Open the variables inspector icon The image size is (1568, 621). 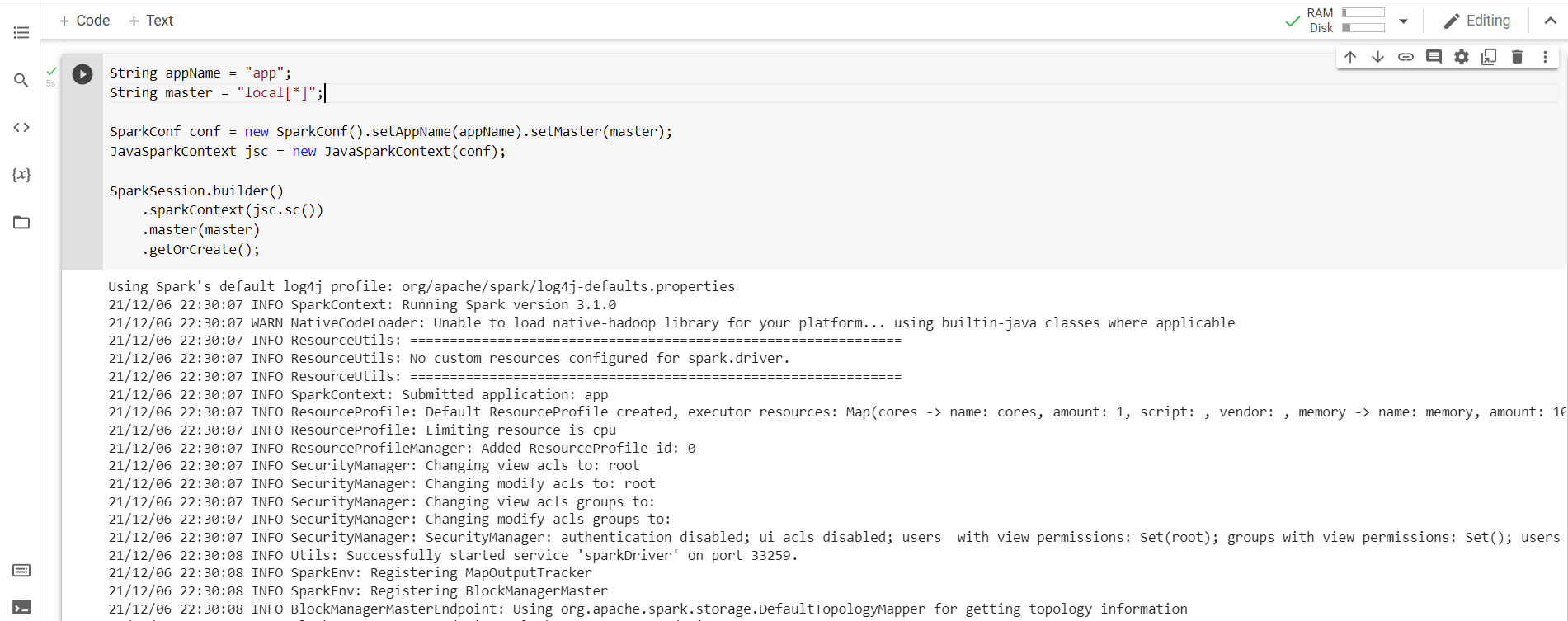click(x=21, y=175)
